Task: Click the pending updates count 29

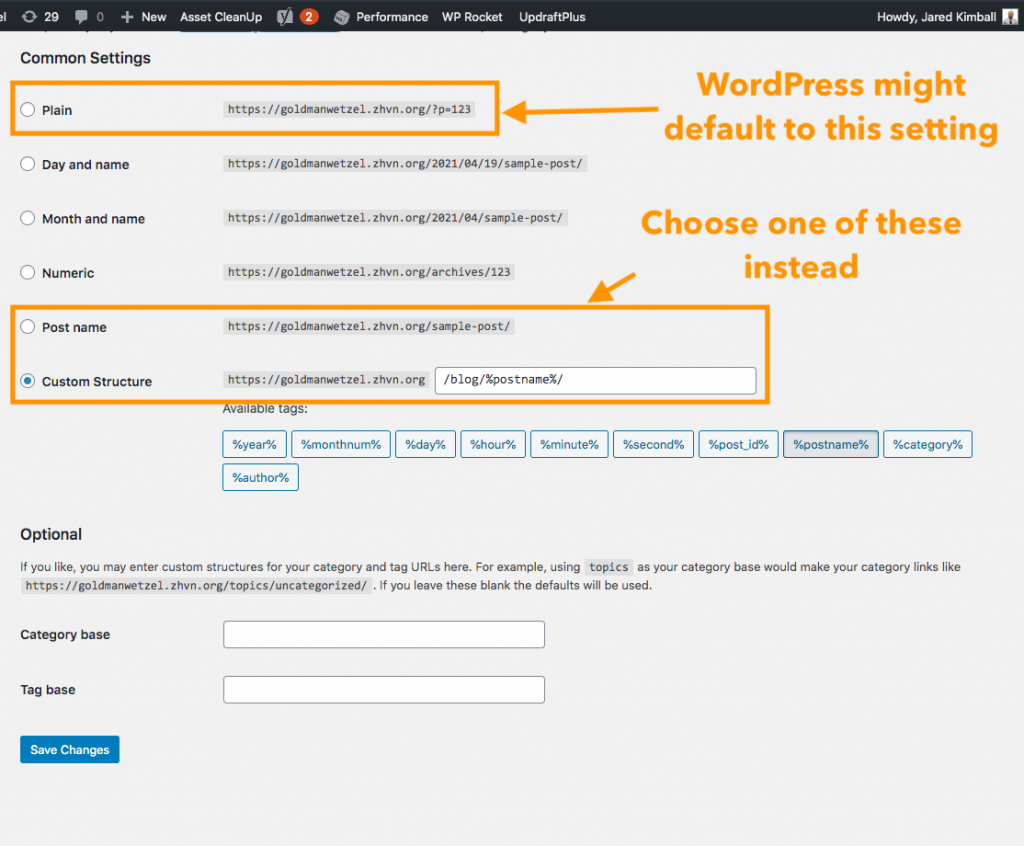Action: point(52,17)
